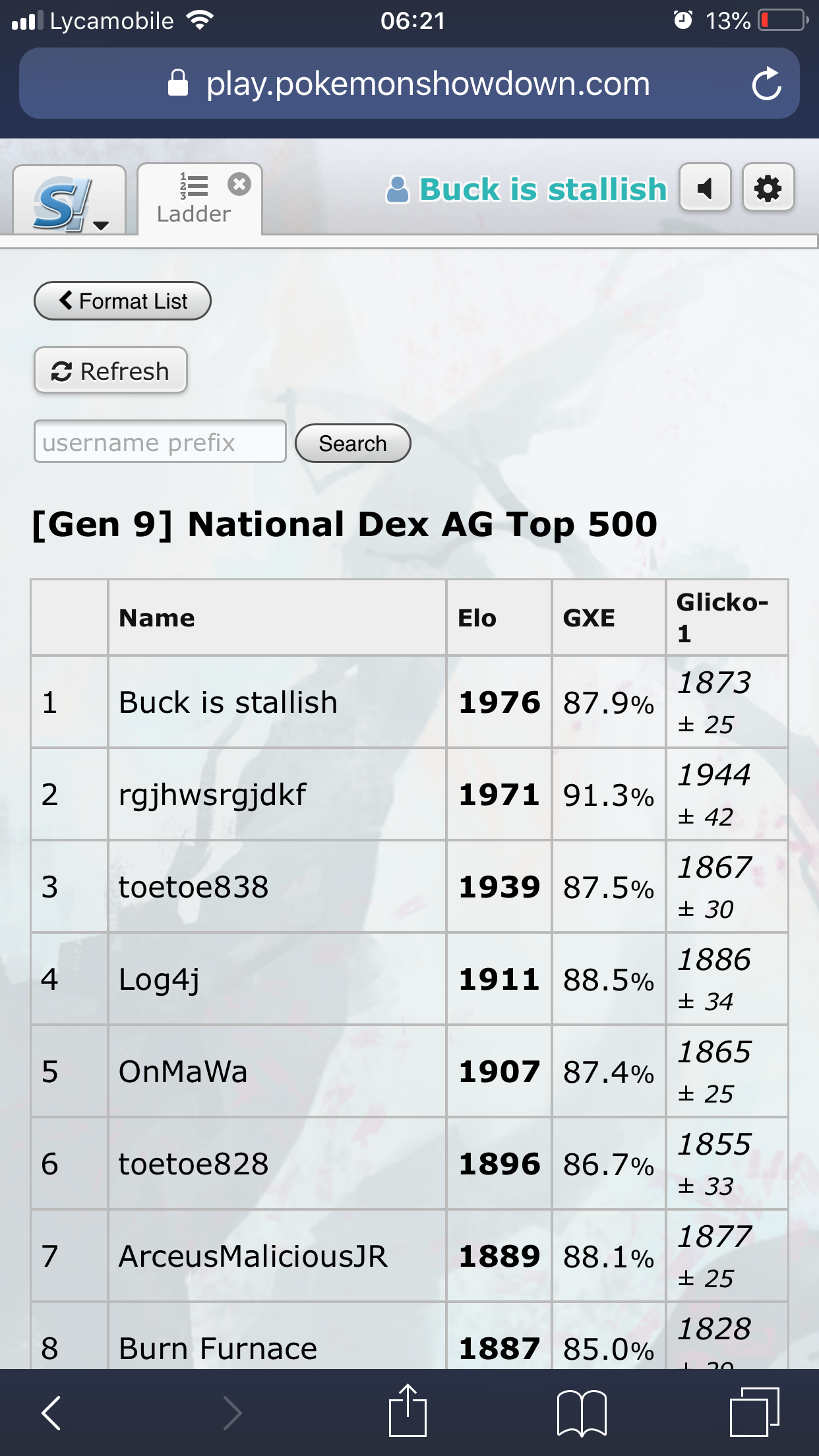
Task: Go back to the Format List
Action: pos(123,301)
